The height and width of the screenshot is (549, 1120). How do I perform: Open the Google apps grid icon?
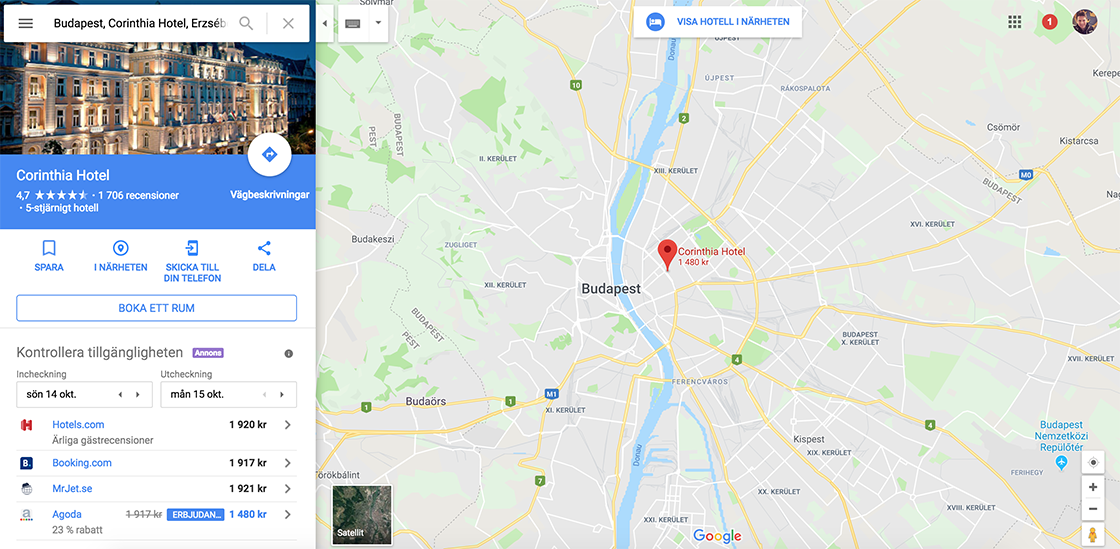pos(1014,22)
